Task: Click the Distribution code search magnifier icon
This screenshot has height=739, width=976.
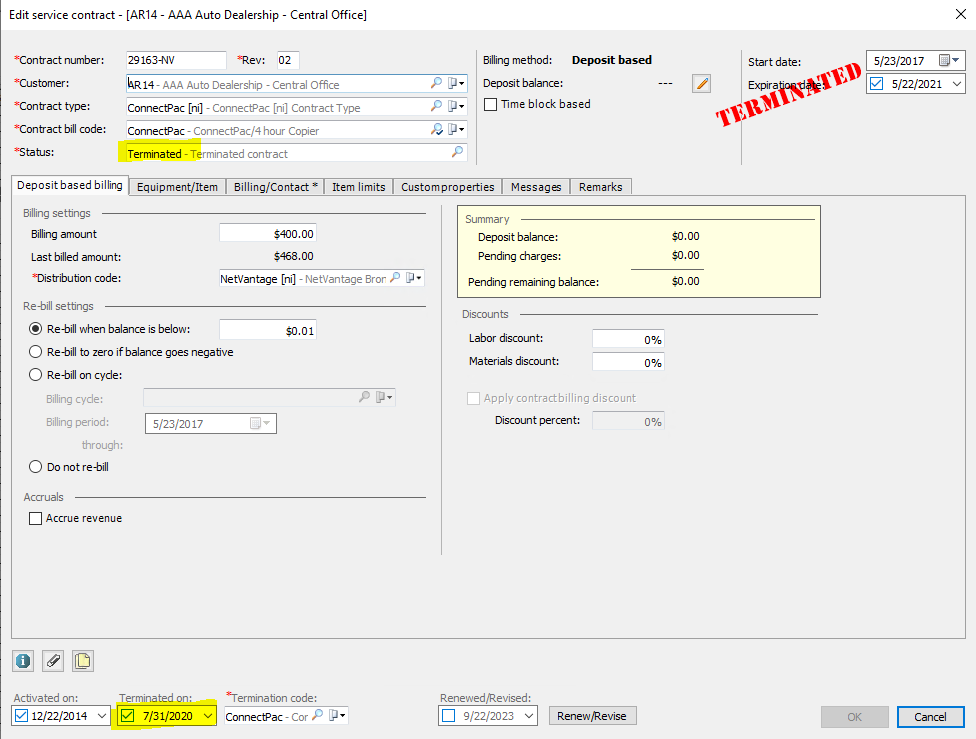Action: coord(395,278)
